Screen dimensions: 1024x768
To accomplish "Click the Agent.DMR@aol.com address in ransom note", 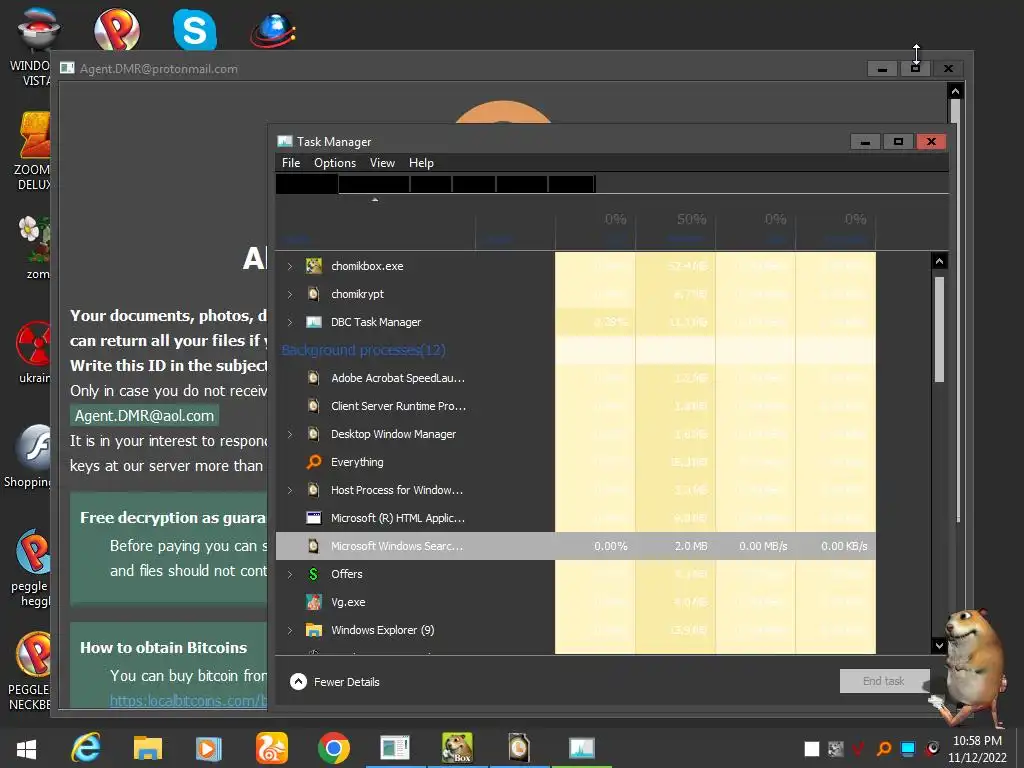I will point(144,416).
